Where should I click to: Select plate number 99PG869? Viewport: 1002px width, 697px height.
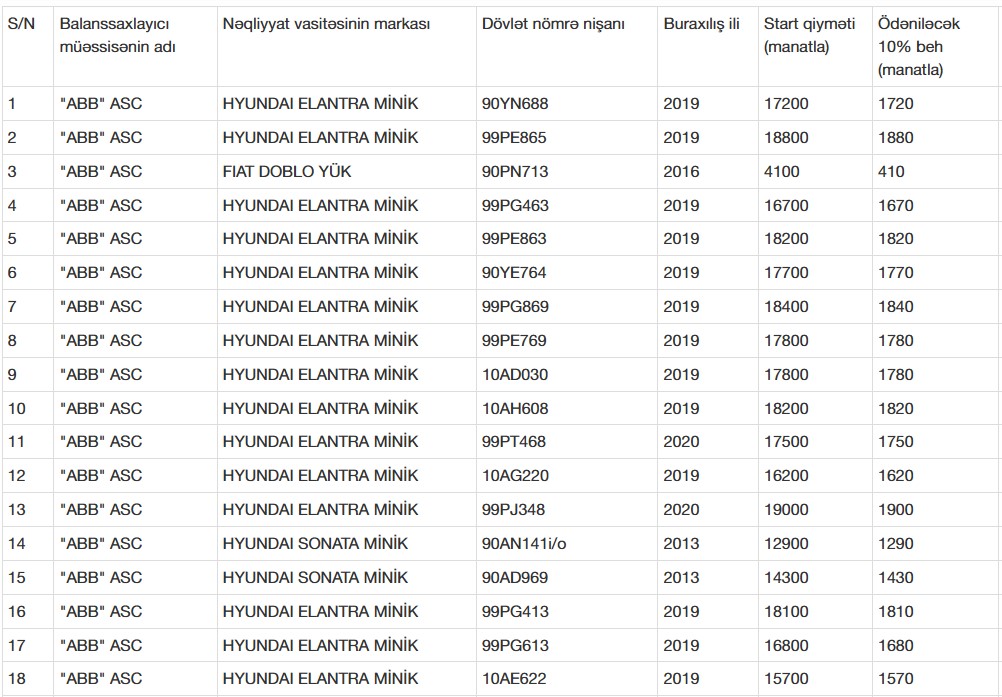click(x=515, y=306)
